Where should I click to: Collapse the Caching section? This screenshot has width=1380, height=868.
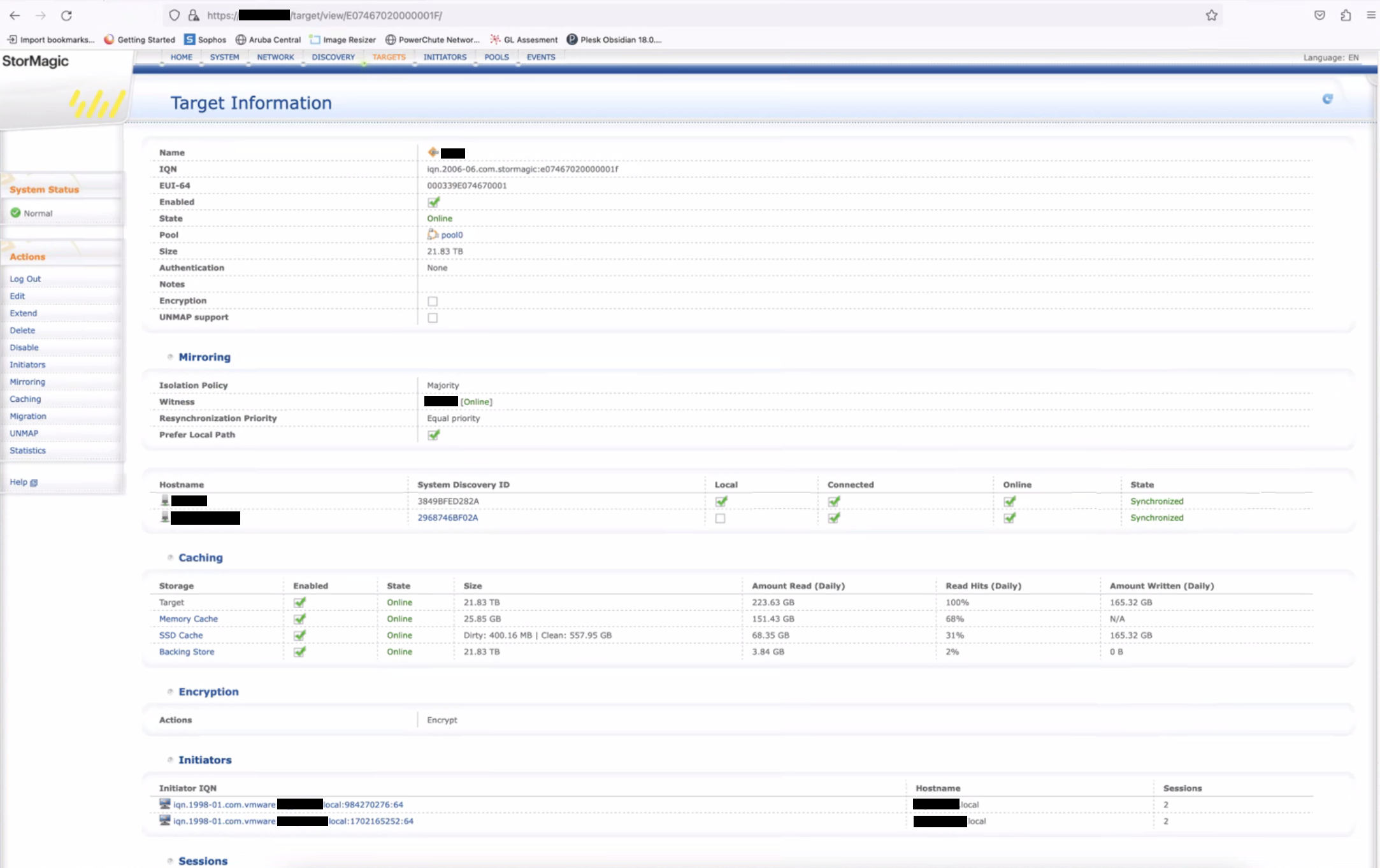(x=170, y=557)
